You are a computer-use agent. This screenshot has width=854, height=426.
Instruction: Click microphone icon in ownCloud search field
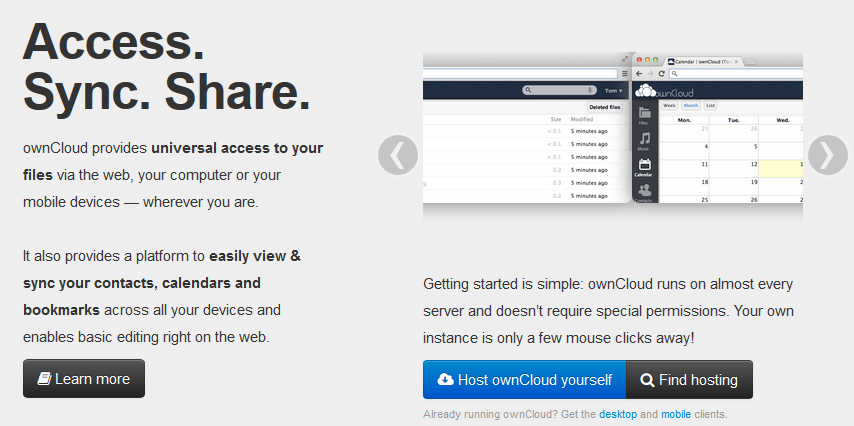pyautogui.click(x=590, y=90)
